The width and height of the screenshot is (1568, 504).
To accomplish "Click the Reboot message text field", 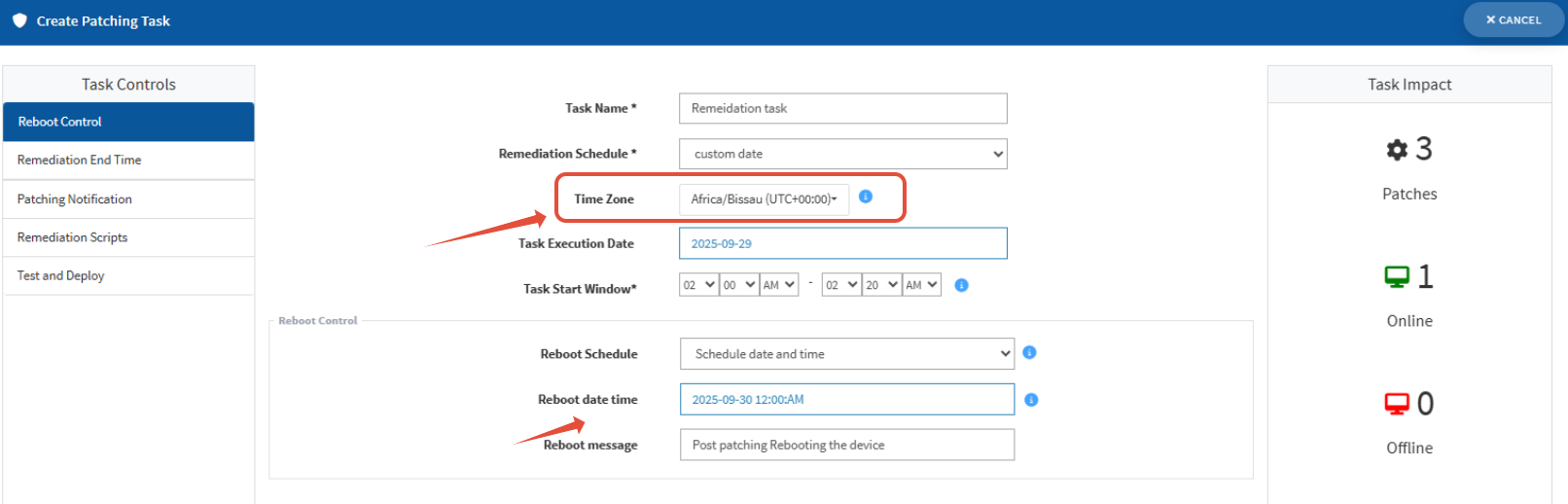I will point(846,445).
